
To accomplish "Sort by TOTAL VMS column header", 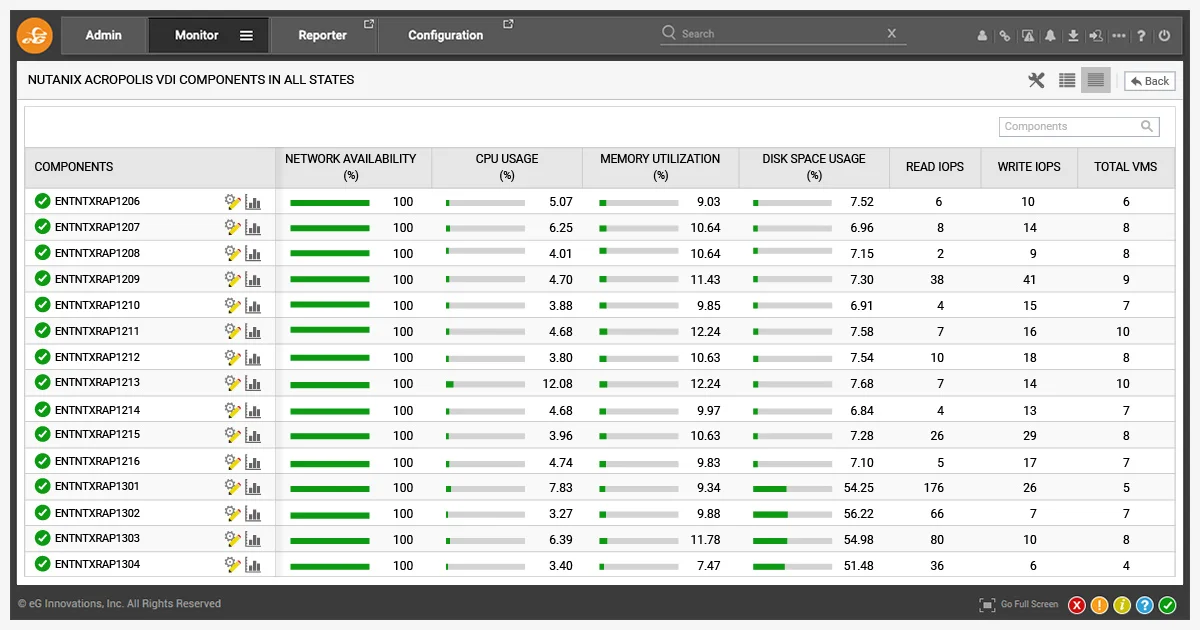I will pos(1125,168).
